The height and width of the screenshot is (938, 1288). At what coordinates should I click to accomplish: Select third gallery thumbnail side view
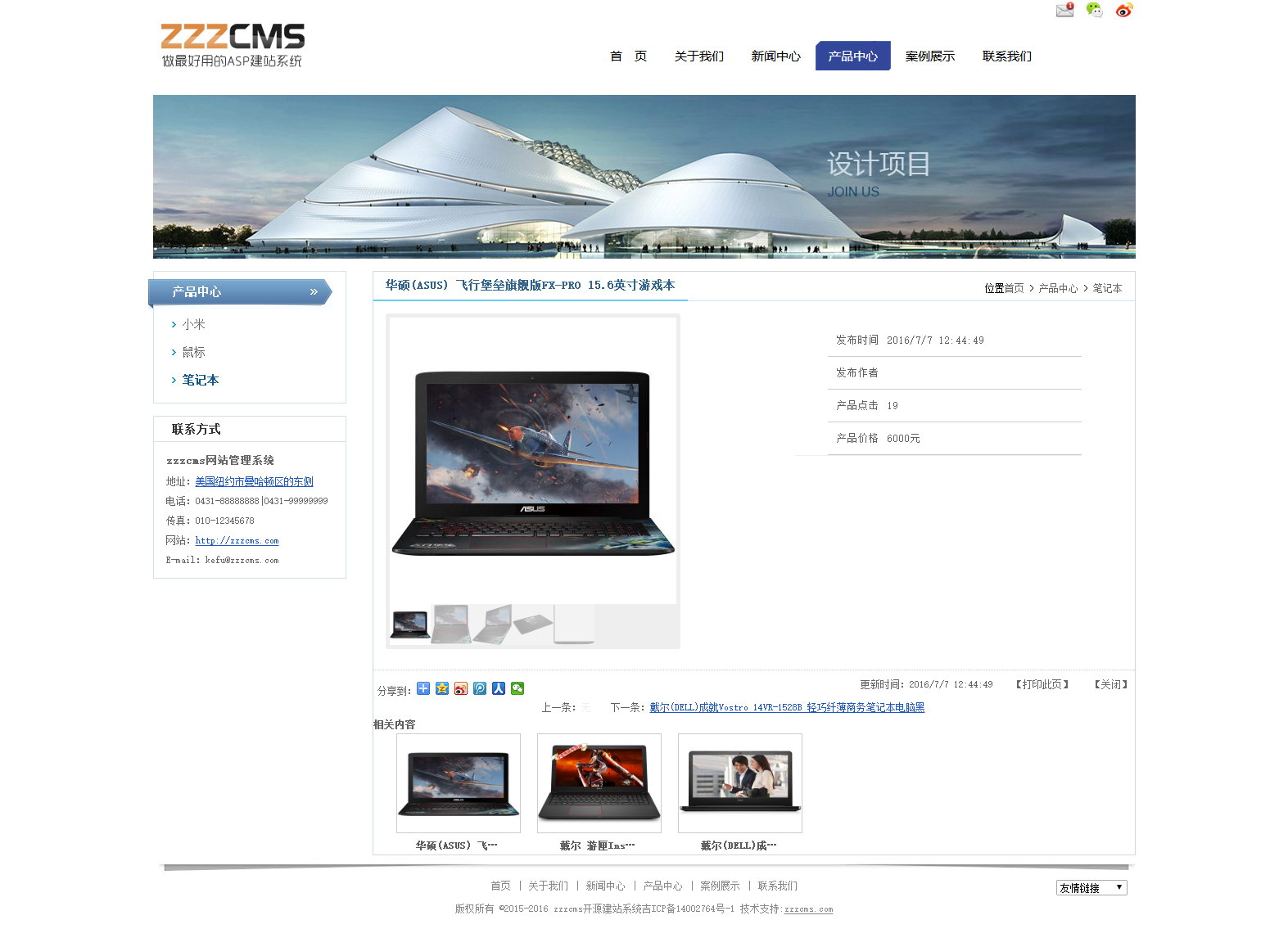pyautogui.click(x=492, y=625)
